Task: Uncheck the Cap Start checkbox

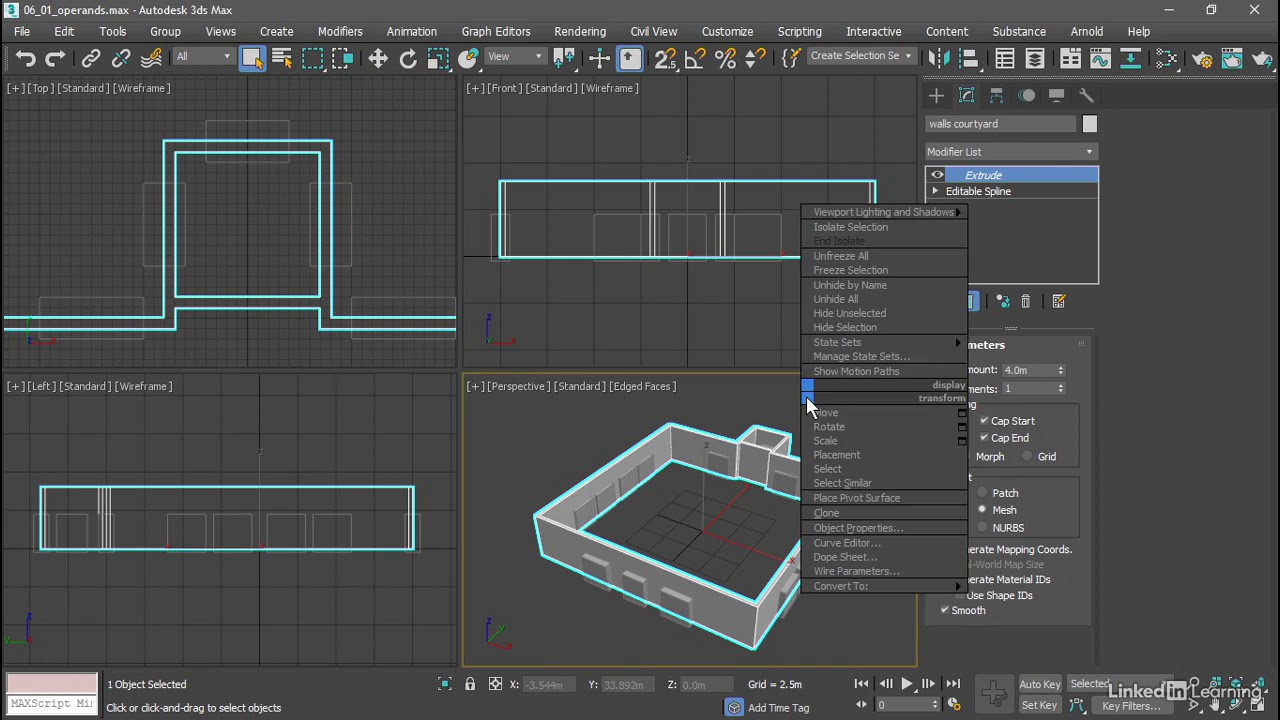Action: (984, 421)
